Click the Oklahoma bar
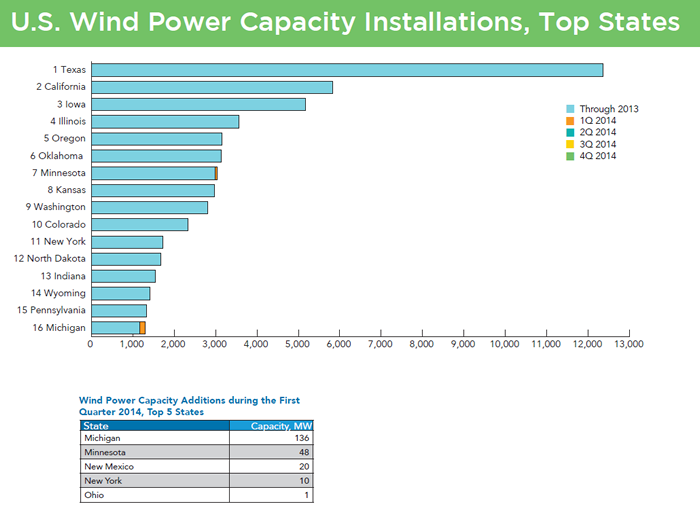This screenshot has height=526, width=700. (x=156, y=156)
